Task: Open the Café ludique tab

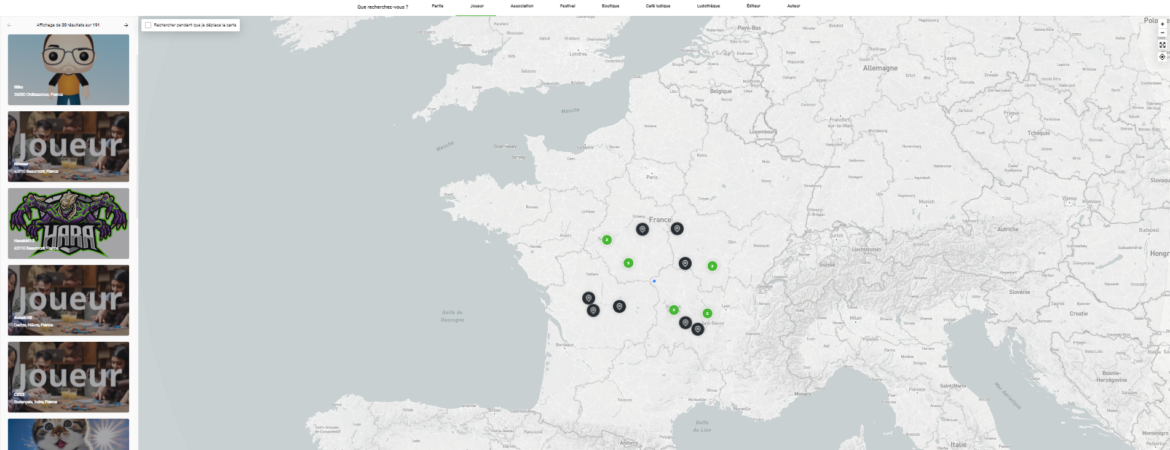Action: point(657,6)
